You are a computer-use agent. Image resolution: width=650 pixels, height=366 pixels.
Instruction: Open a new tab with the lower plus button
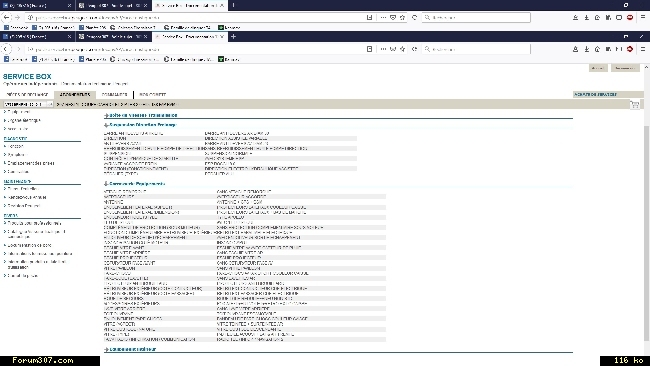coord(233,36)
